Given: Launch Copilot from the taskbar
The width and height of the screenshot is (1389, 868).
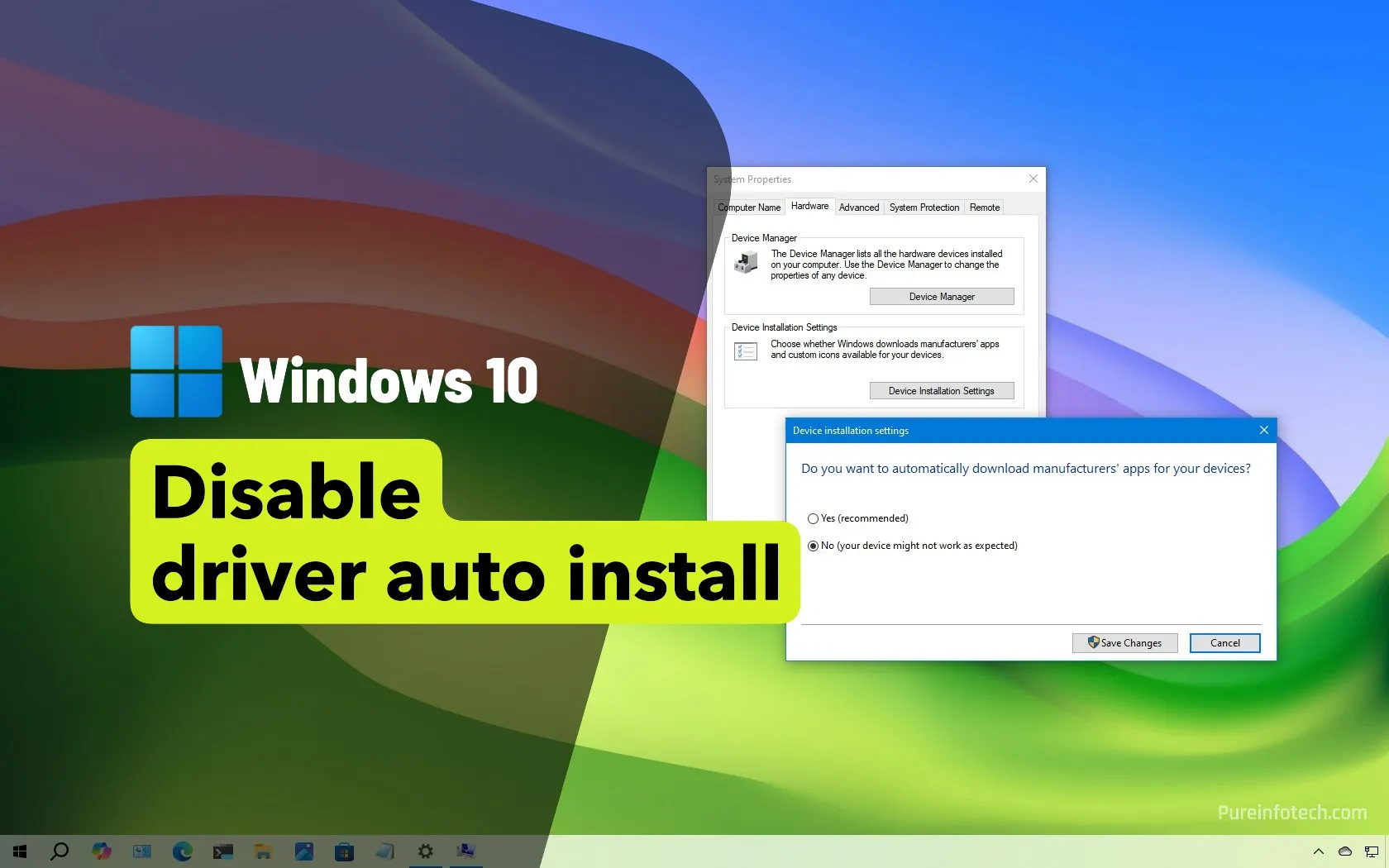Looking at the screenshot, I should coord(102,851).
